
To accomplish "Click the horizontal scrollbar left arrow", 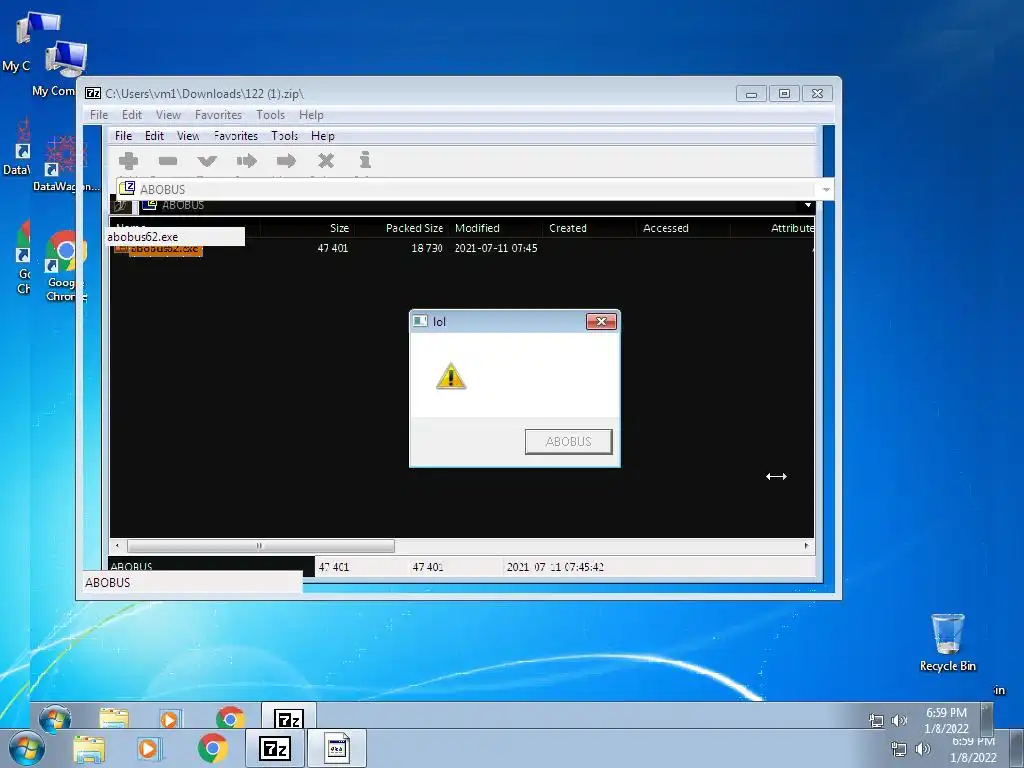I will 117,545.
